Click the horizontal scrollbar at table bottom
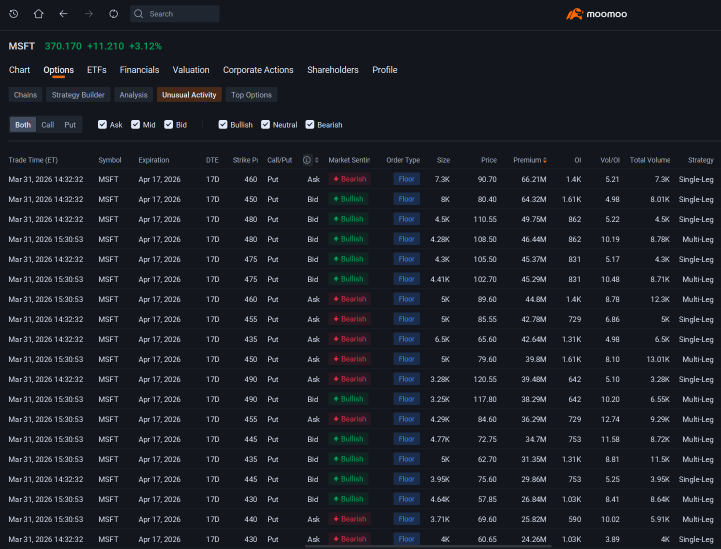Viewport: 721px width, 549px height. (428, 547)
